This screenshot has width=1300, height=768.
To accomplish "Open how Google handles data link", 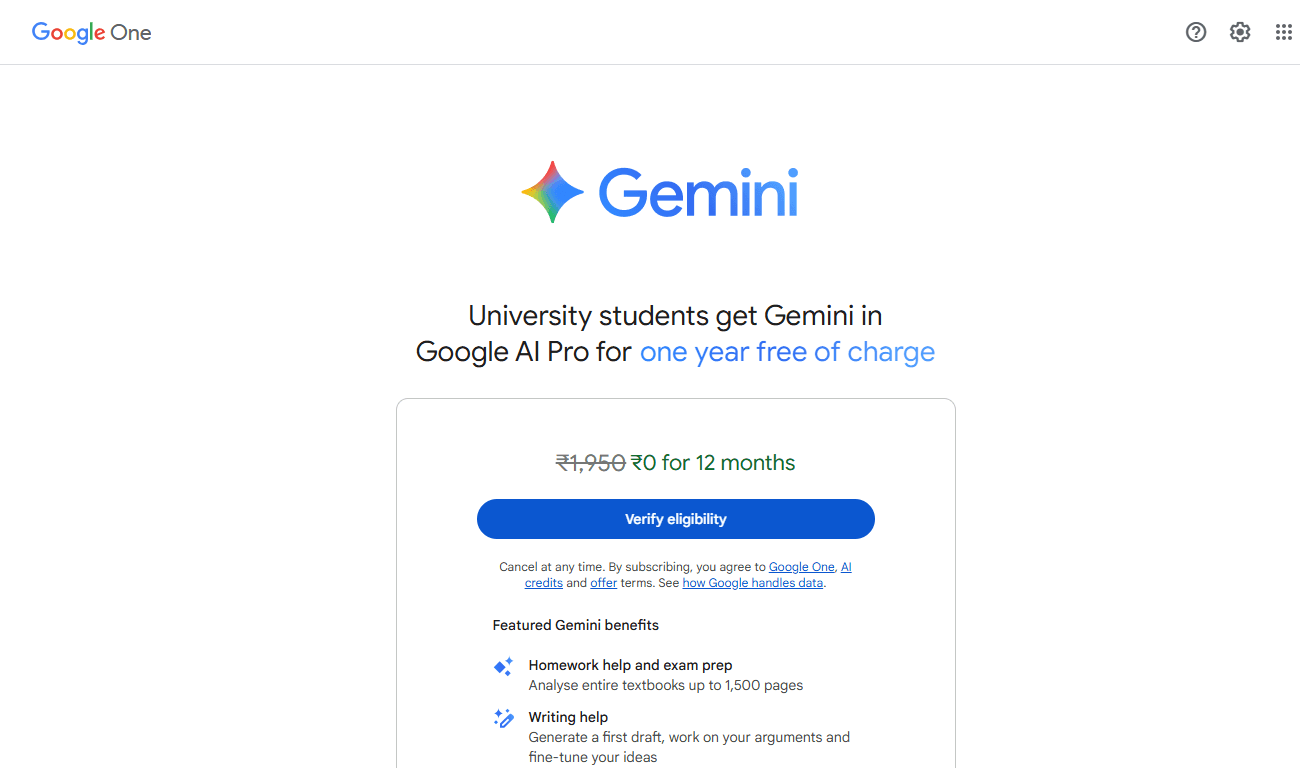I will (x=753, y=583).
